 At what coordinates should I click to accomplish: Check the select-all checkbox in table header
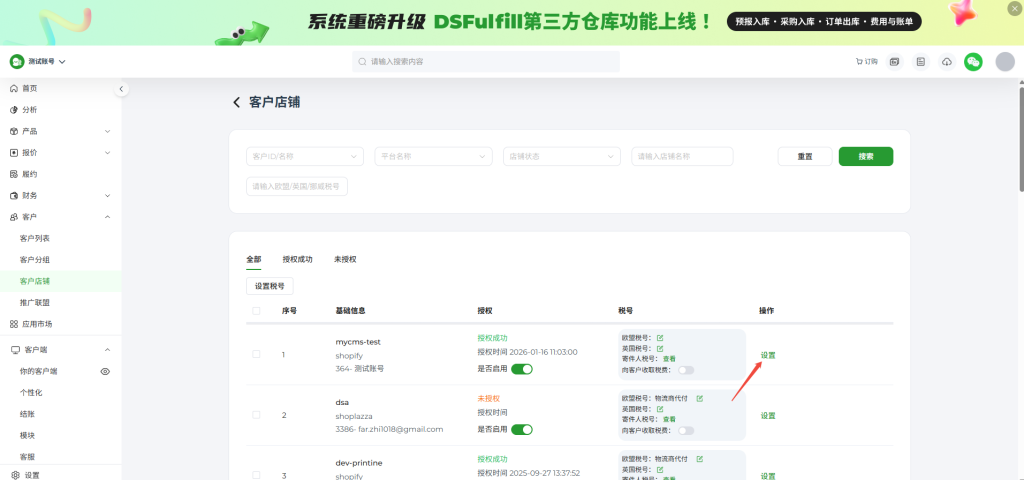point(257,311)
